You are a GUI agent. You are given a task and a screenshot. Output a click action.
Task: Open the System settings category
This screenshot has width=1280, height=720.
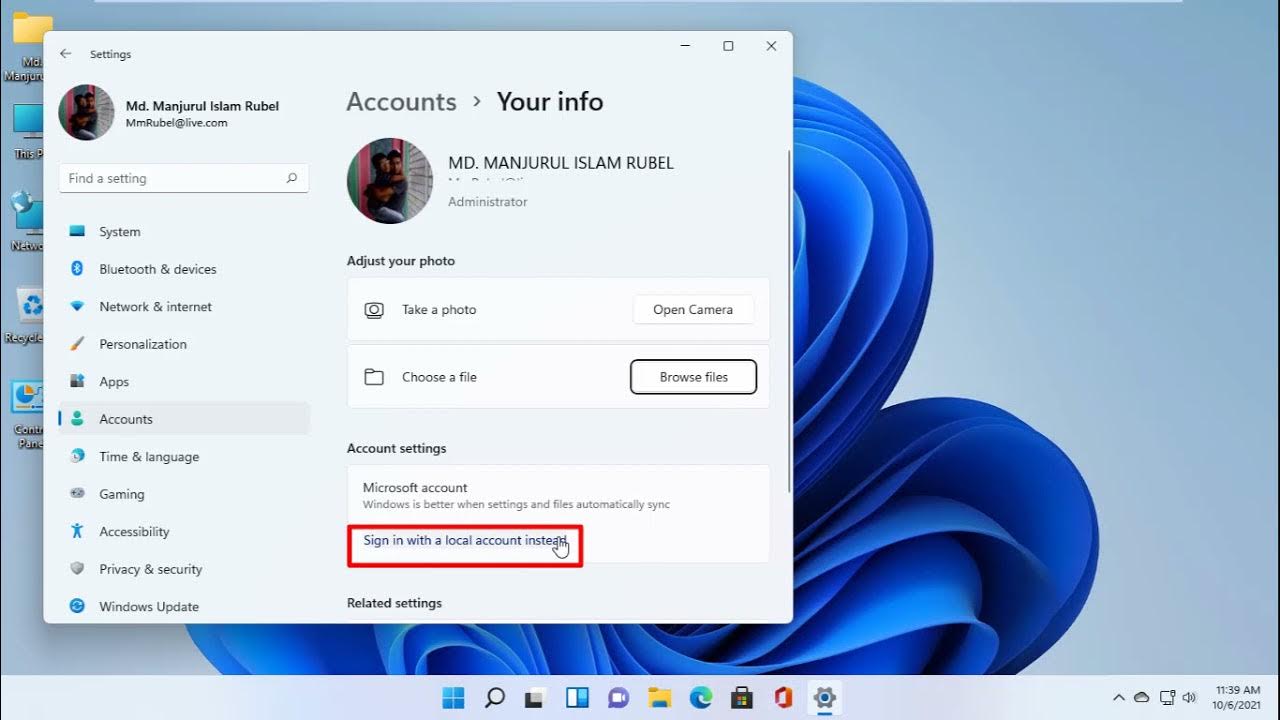tap(184, 232)
